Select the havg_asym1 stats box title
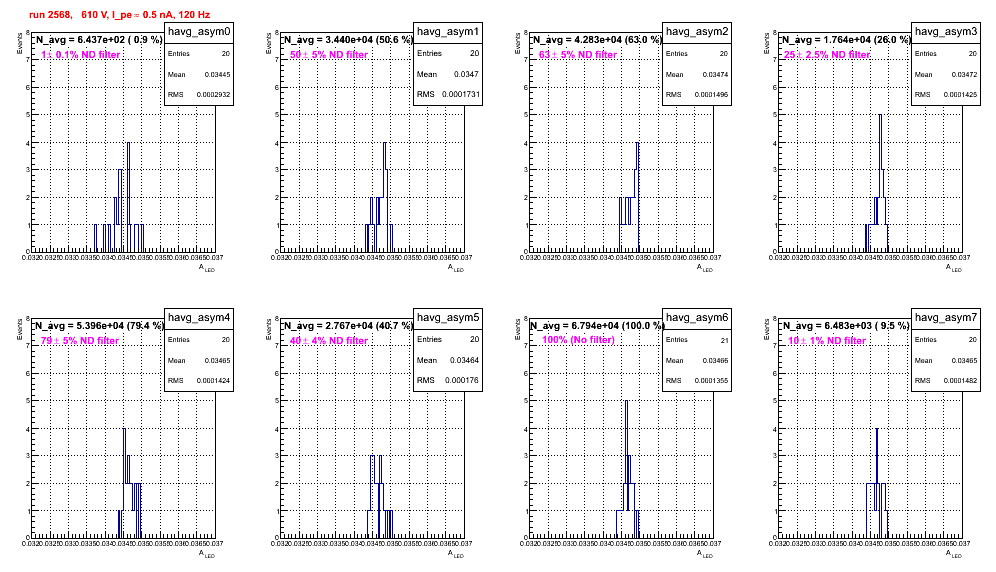 (448, 31)
